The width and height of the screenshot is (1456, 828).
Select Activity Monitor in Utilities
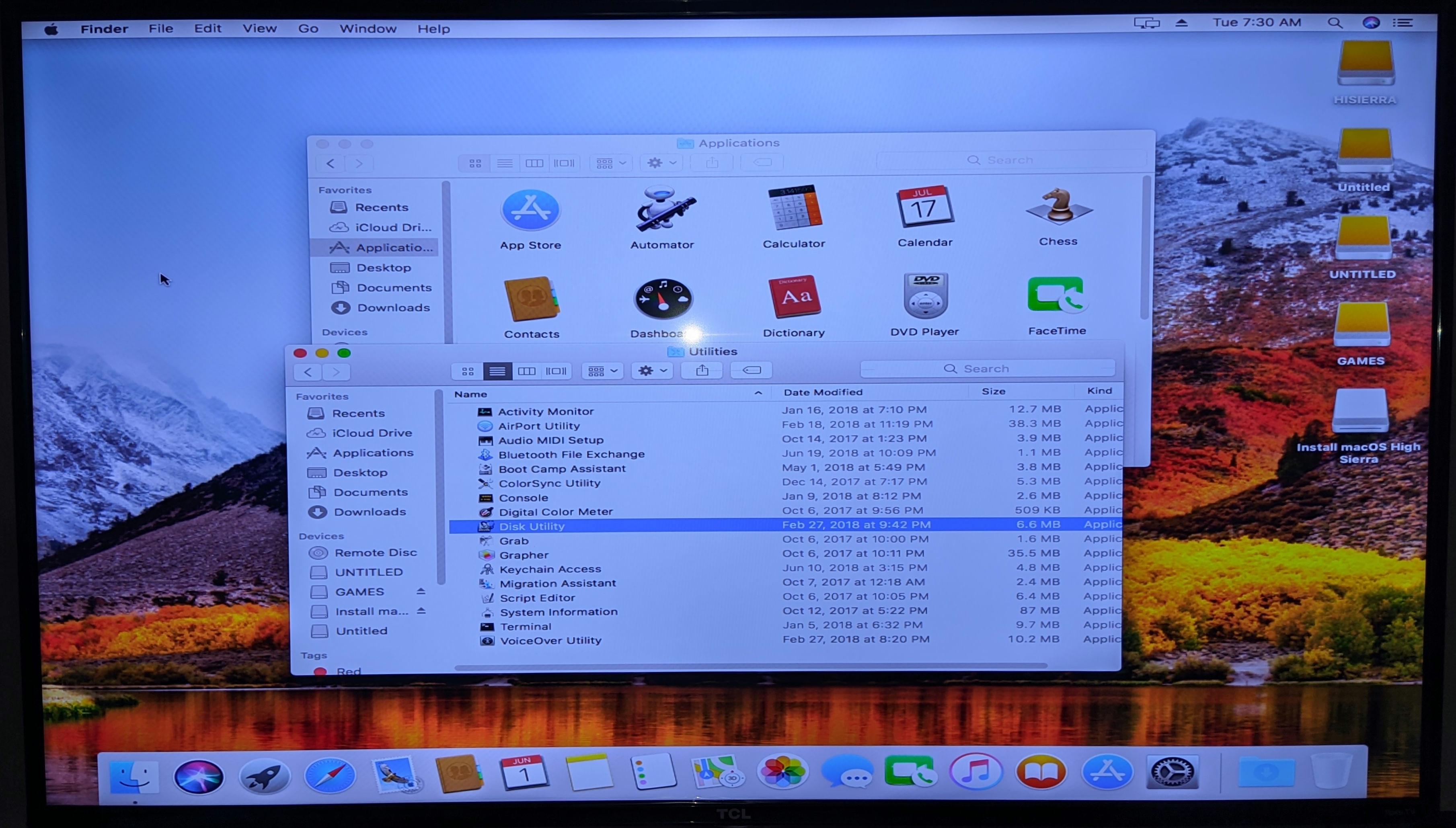[x=545, y=411]
